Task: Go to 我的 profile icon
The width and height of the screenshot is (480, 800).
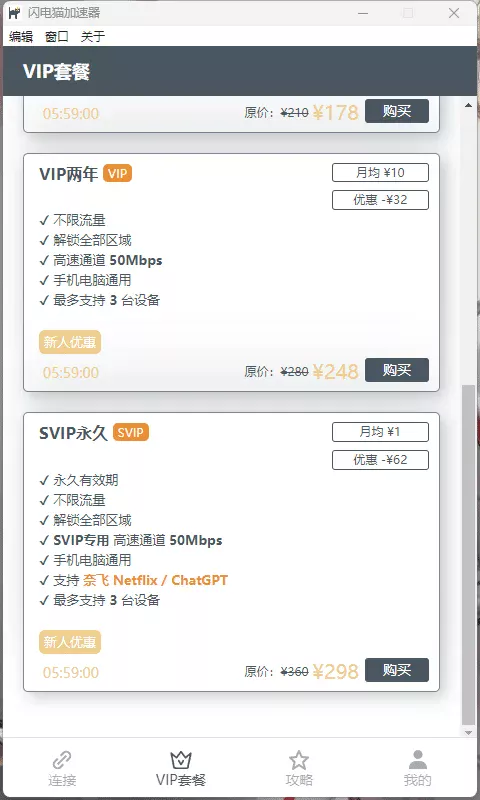Action: [x=418, y=760]
